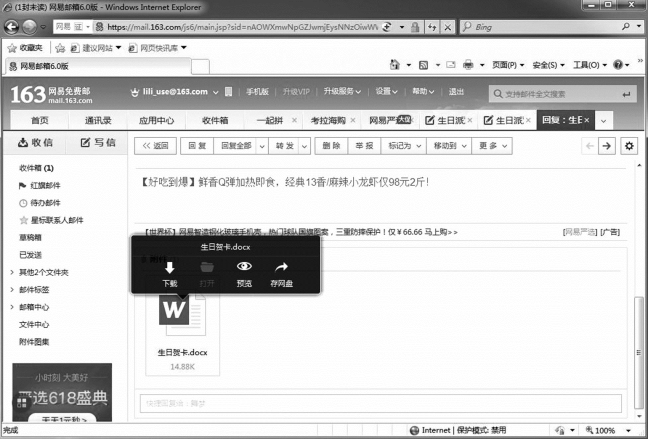Open the 页面(P) page menu
Viewport: 648px width, 439px height.
tap(507, 65)
